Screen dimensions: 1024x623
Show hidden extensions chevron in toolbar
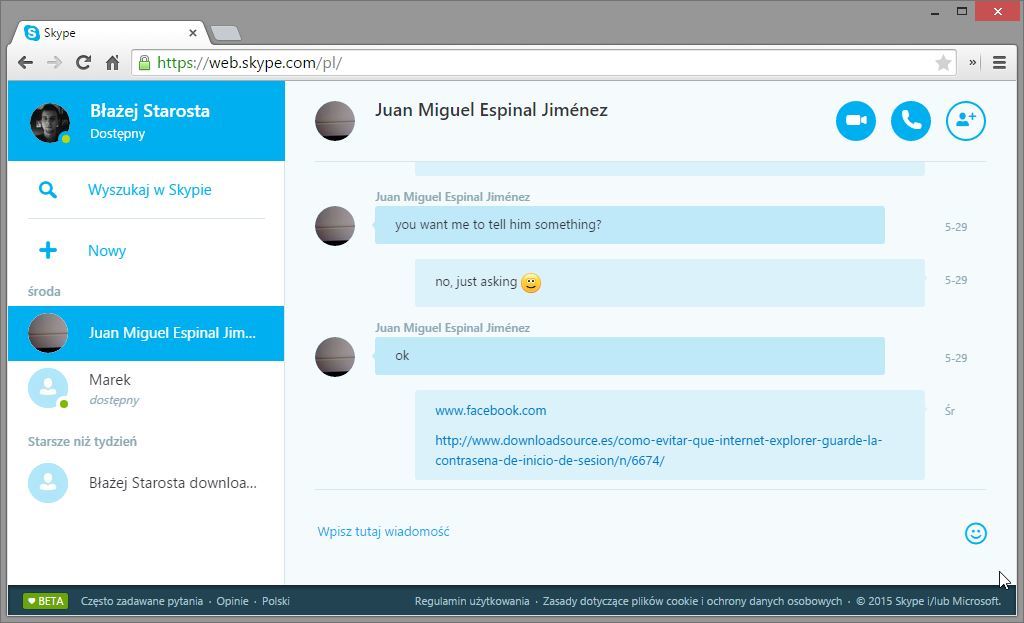coord(972,63)
